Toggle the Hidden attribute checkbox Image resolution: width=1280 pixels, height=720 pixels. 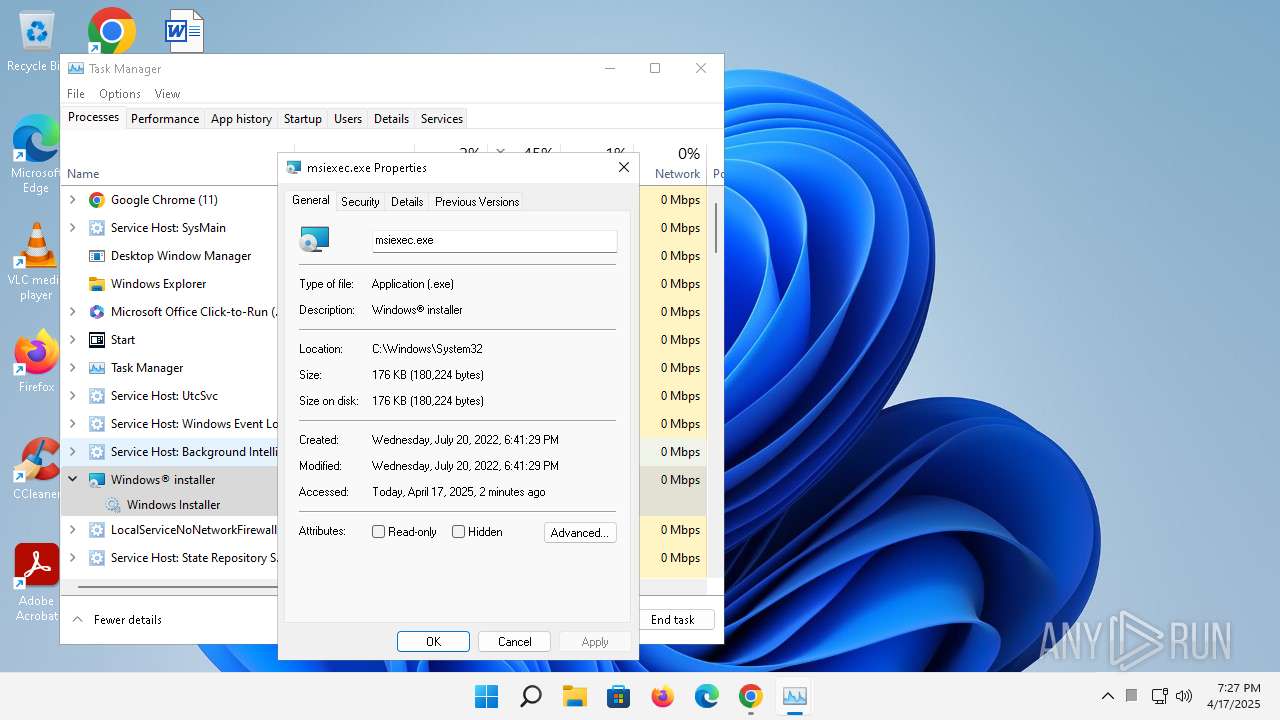click(x=459, y=532)
